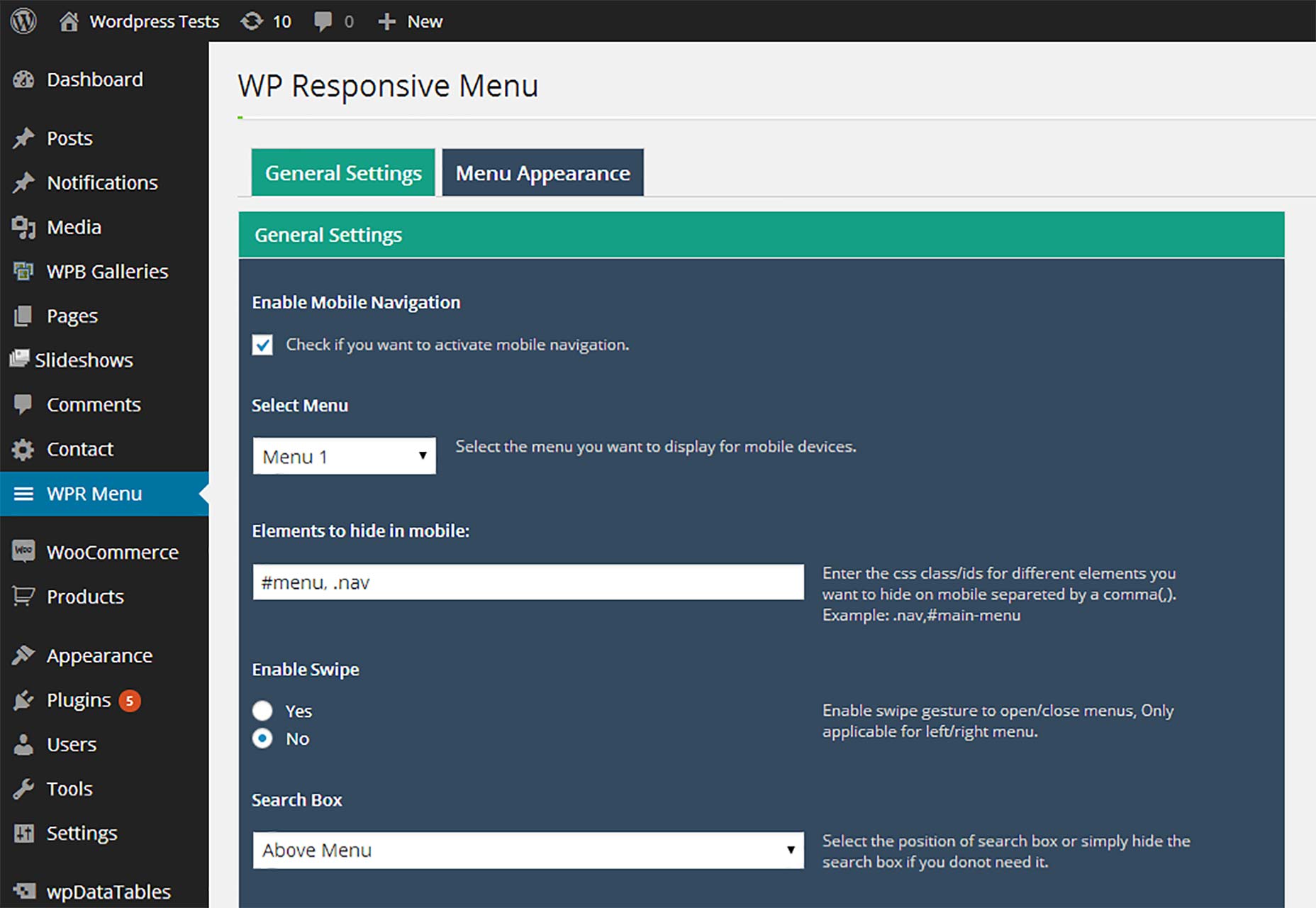Select the General Settings tab
Image resolution: width=1316 pixels, height=908 pixels.
pos(343,172)
